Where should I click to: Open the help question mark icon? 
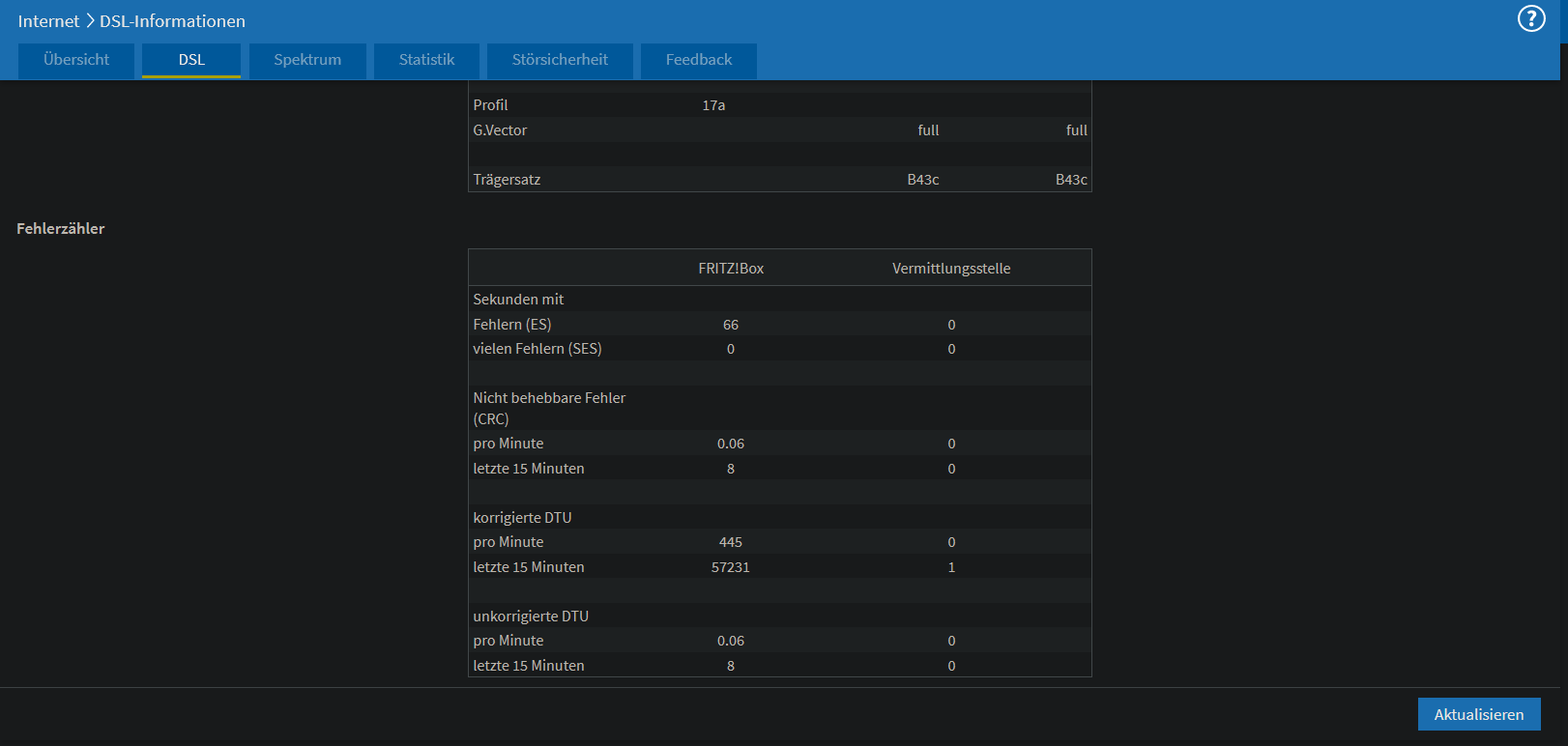[x=1531, y=18]
